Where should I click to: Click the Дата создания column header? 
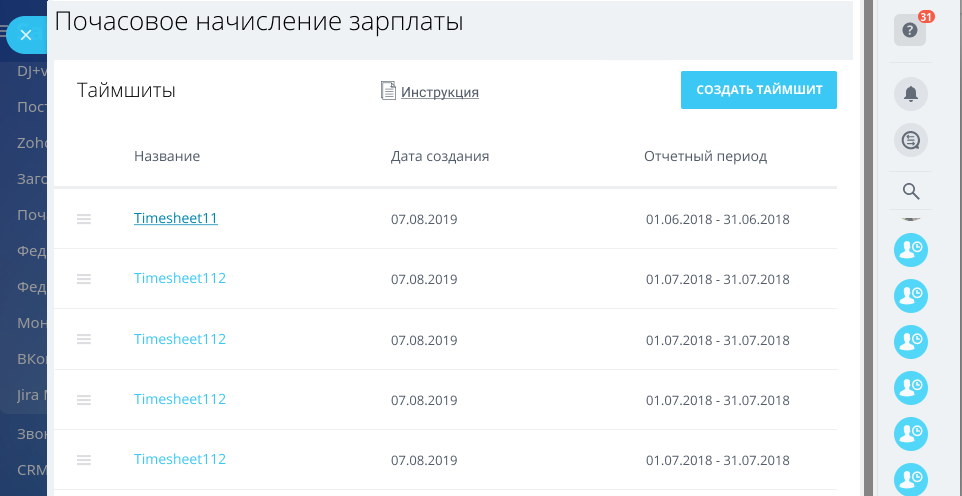[440, 156]
